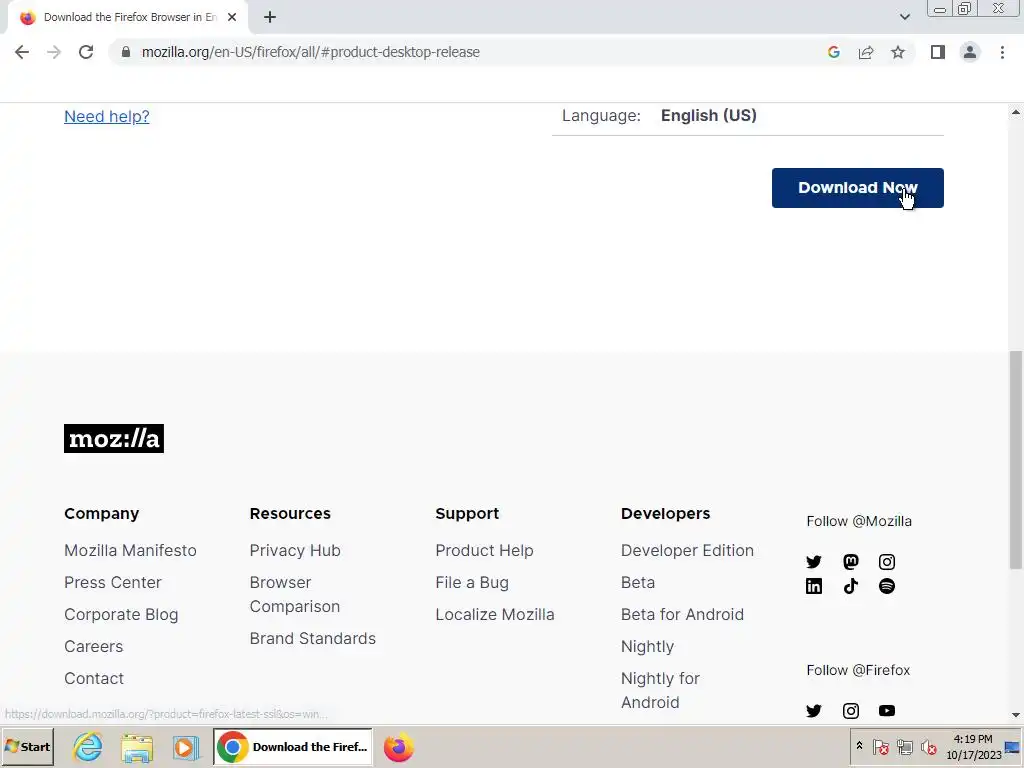Viewport: 1024px width, 768px height.
Task: Focus the address bar URL
Action: pos(311,52)
